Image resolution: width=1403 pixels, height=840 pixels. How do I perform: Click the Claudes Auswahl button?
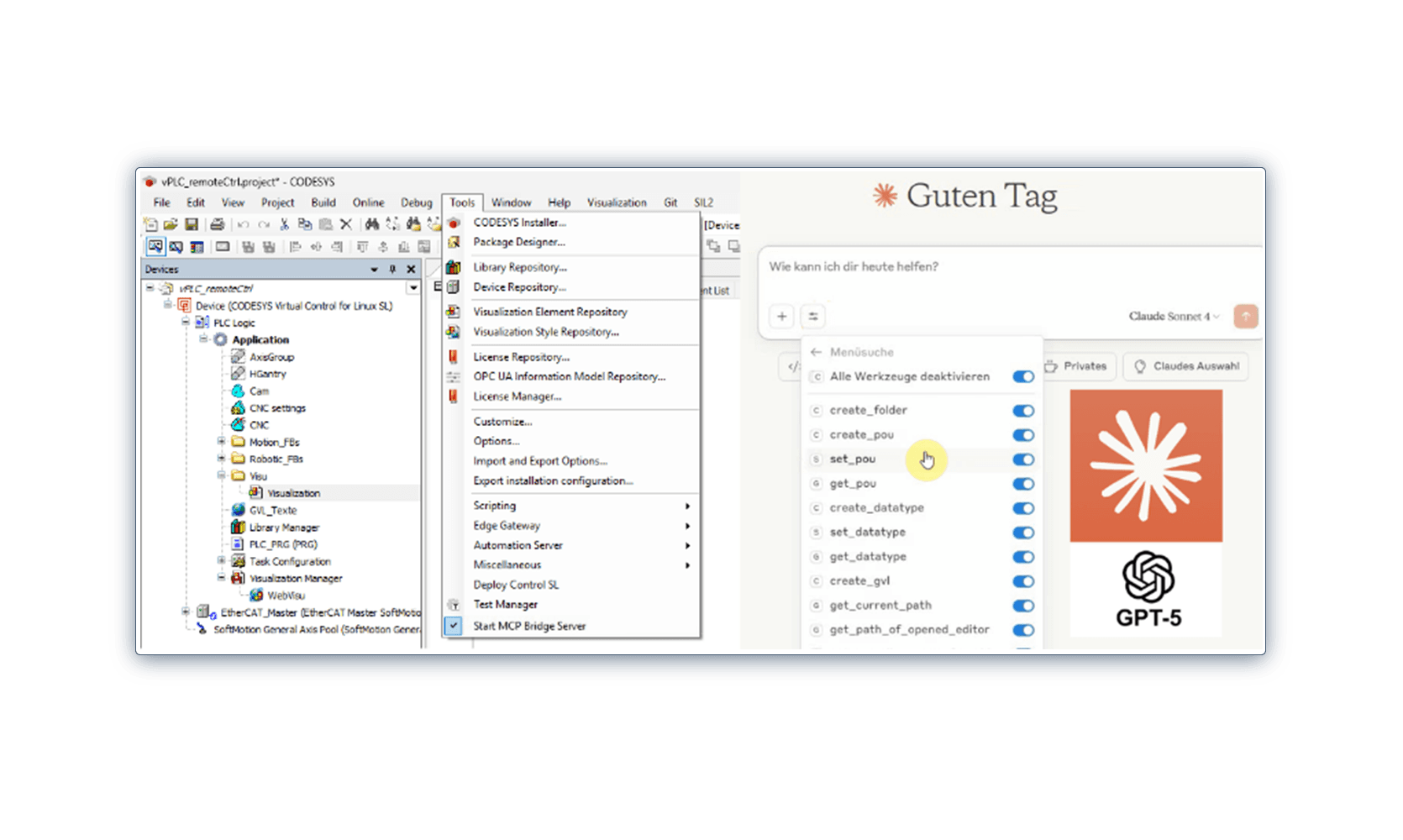tap(1186, 366)
